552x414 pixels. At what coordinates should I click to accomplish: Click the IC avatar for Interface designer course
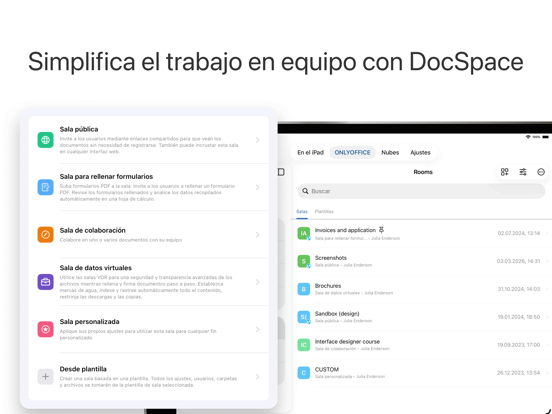[303, 345]
